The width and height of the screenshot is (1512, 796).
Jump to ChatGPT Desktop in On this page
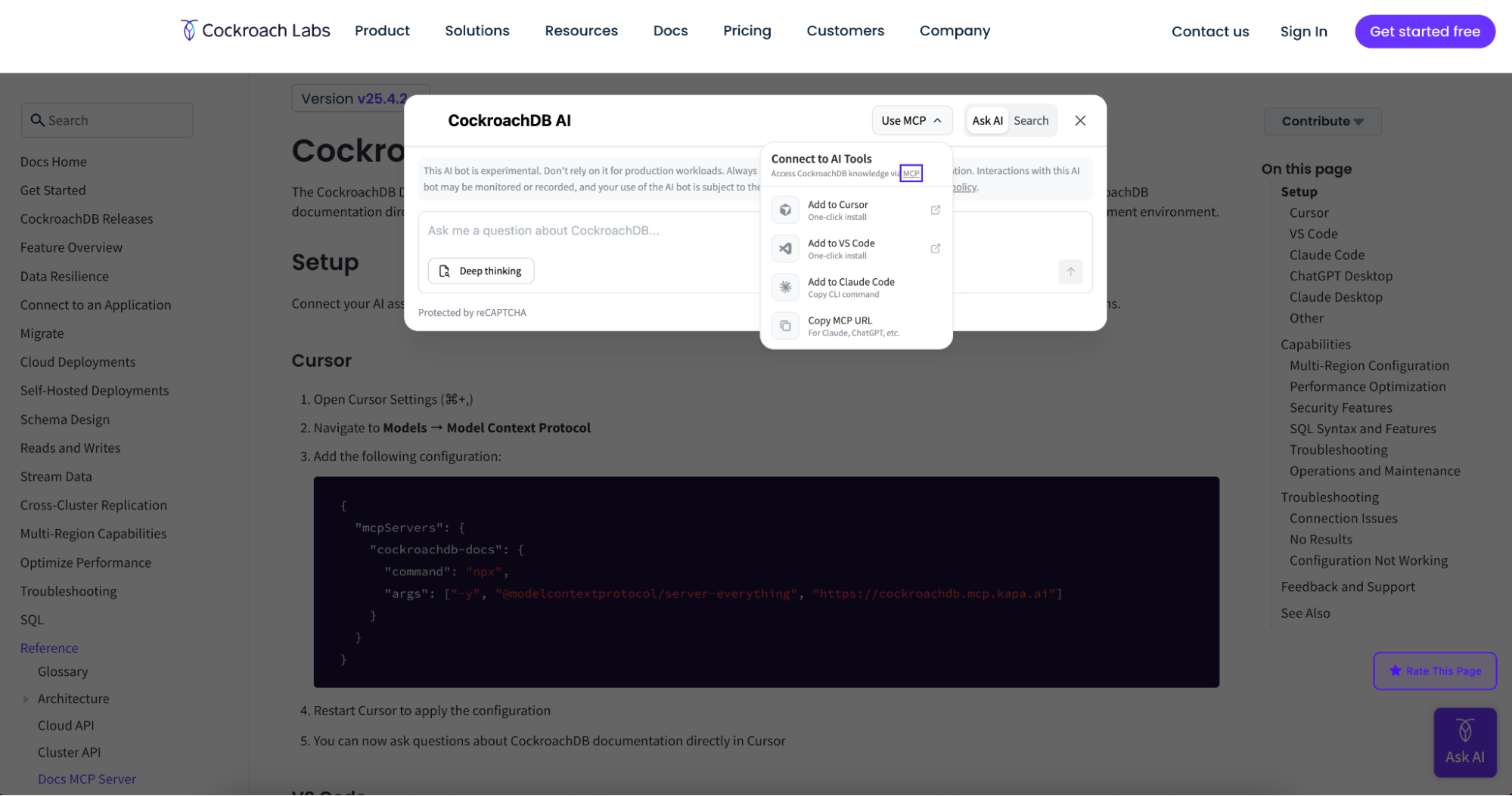pyautogui.click(x=1340, y=277)
